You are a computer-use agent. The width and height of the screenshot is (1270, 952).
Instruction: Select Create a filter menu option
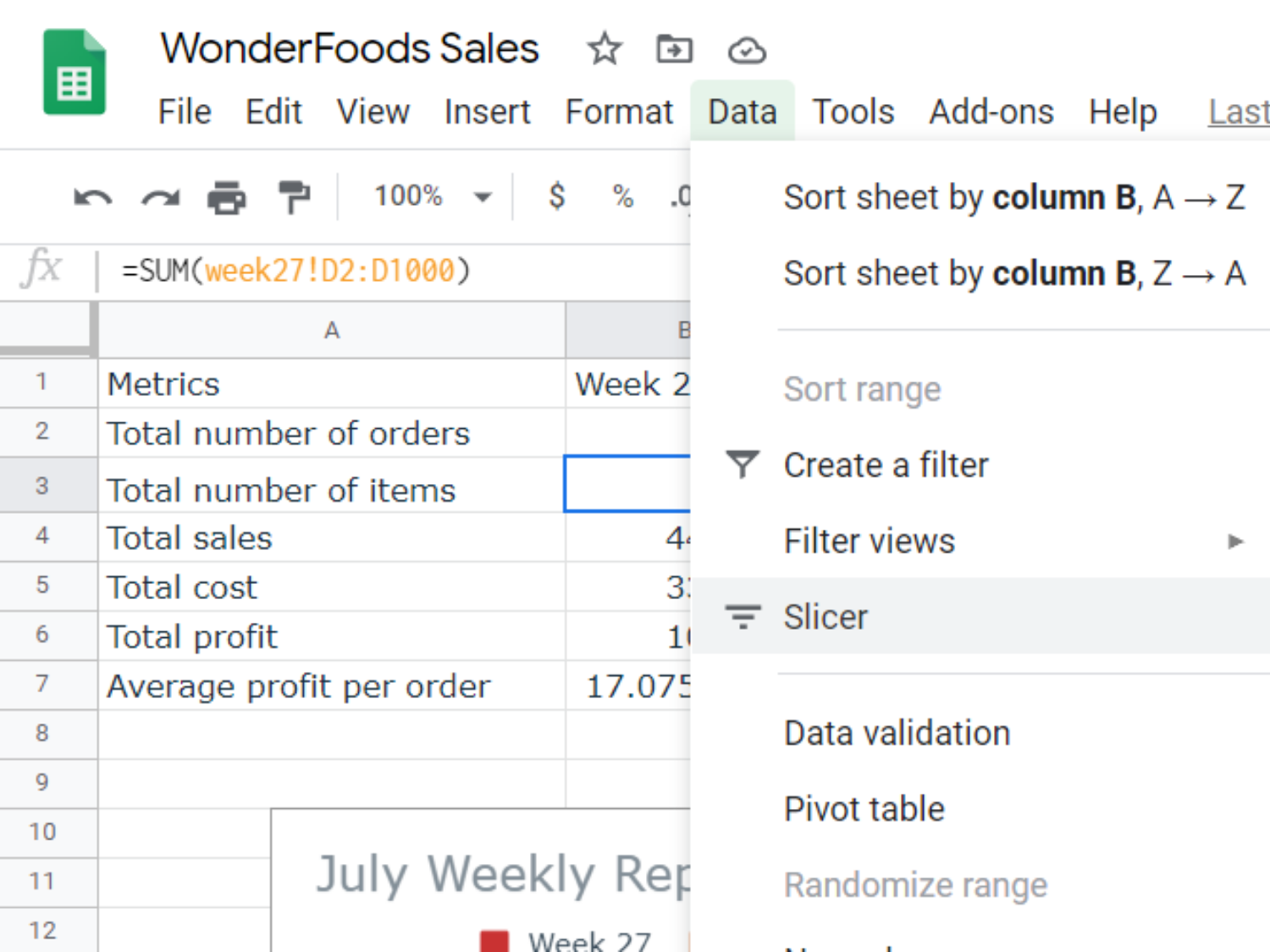pos(886,465)
